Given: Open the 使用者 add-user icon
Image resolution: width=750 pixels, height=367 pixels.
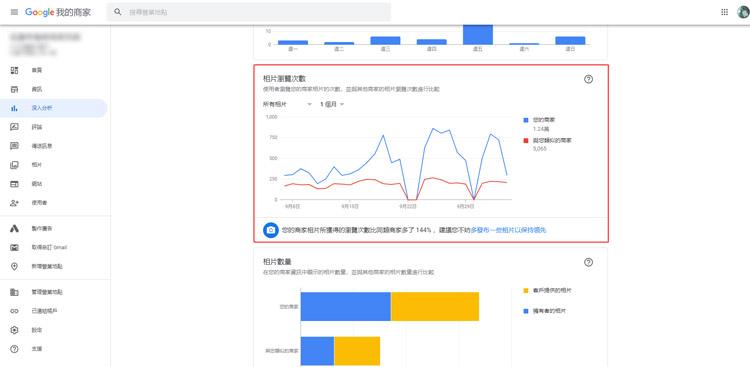Looking at the screenshot, I should [14, 203].
